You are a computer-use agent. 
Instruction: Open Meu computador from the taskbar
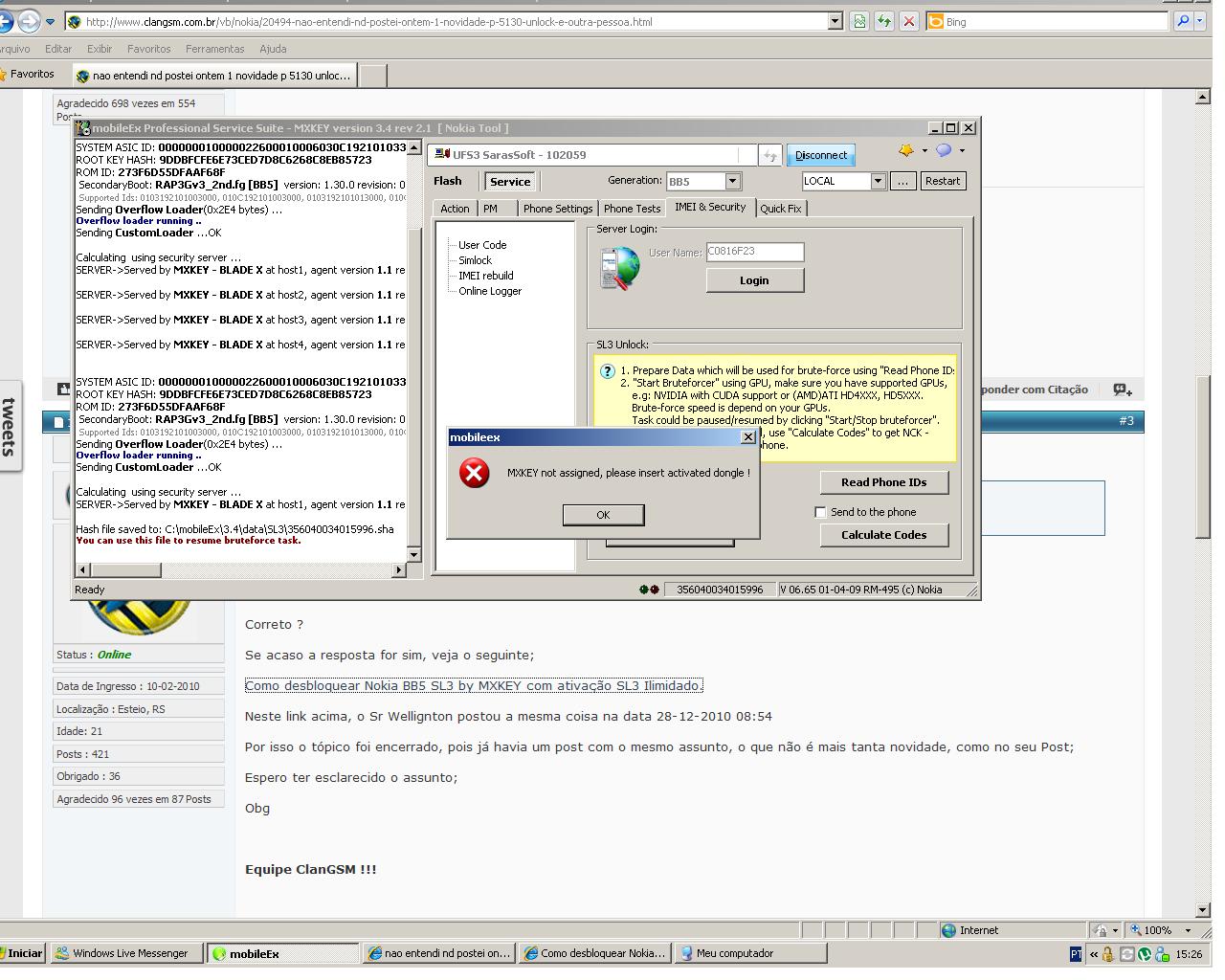click(x=750, y=953)
